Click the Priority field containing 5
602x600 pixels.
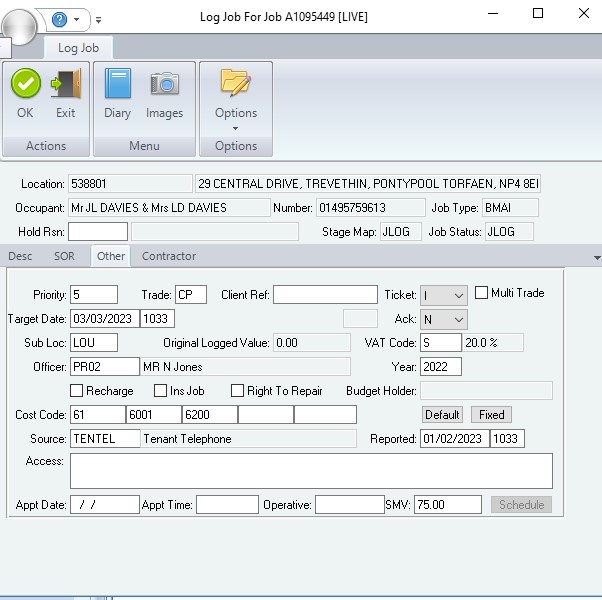coord(94,295)
